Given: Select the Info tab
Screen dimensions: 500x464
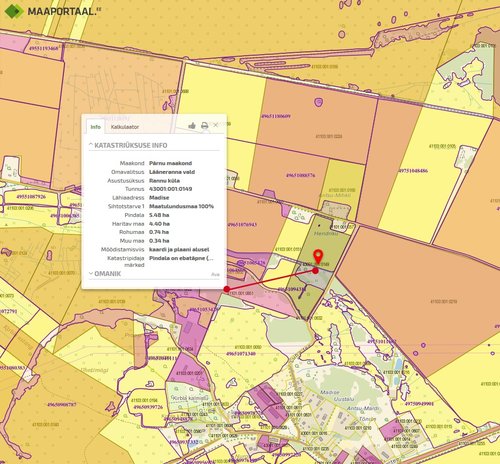Looking at the screenshot, I should pos(95,127).
